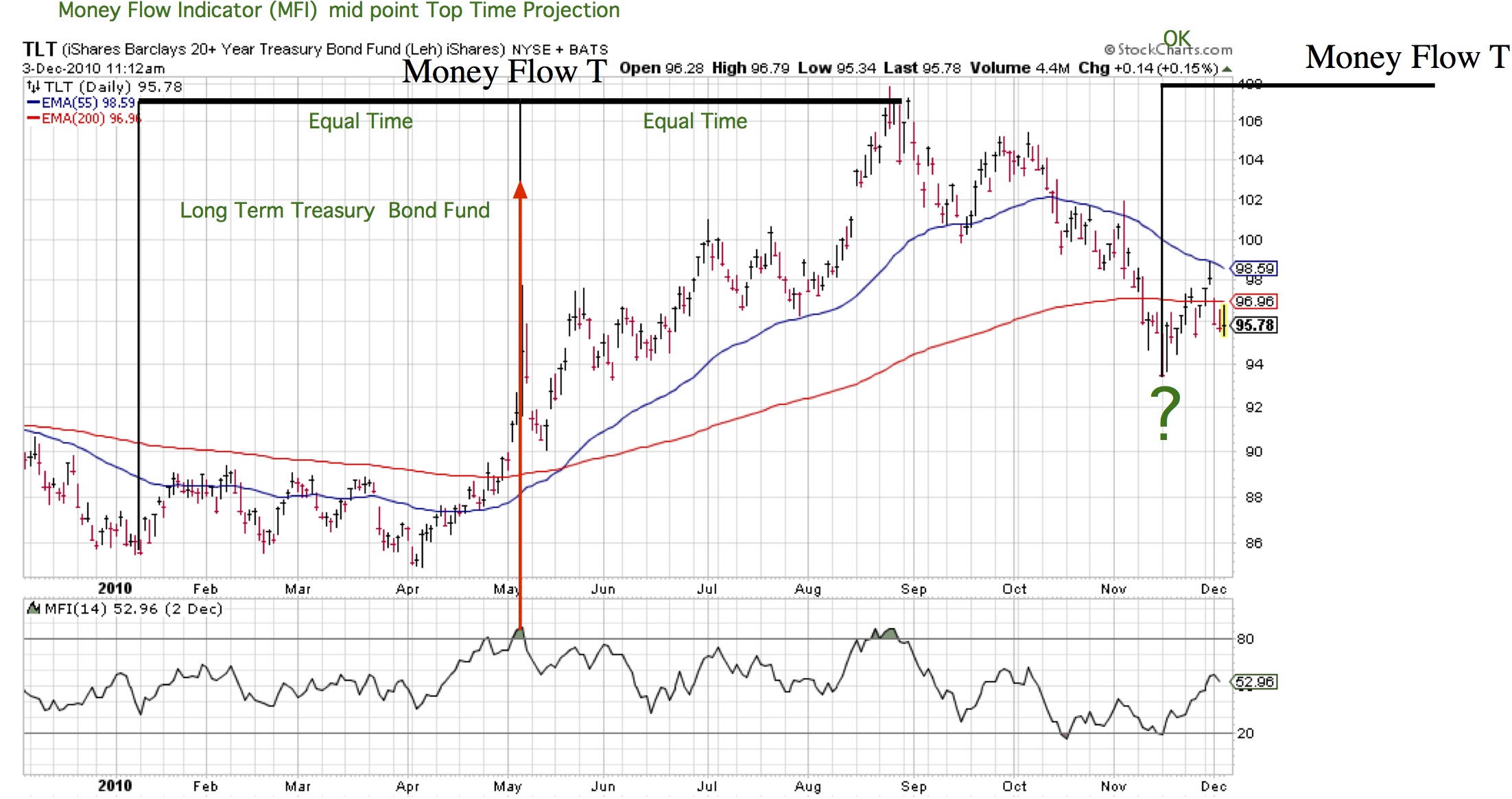Click the black 95.78 last price tag
1512x799 pixels.
coord(1255,325)
